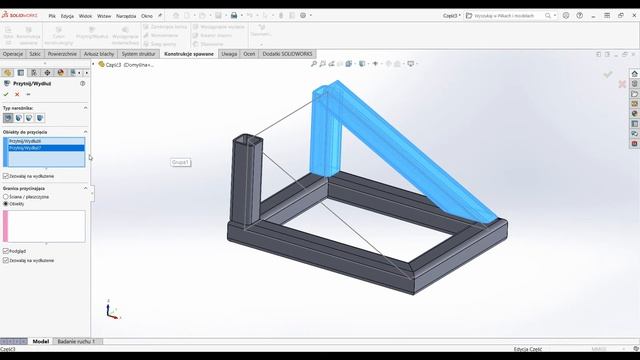Open the Narzędzia menu
The image size is (640, 360).
[126, 16]
